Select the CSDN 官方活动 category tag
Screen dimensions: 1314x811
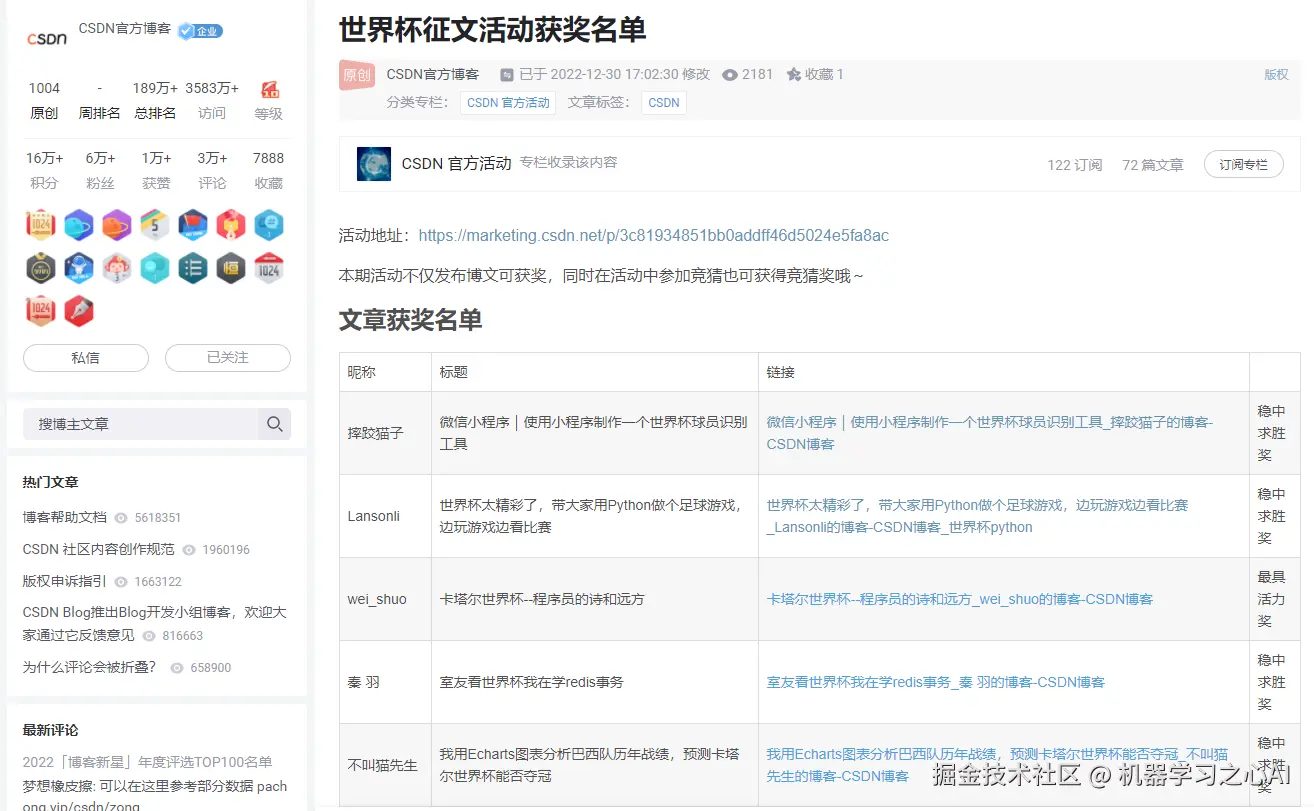508,102
